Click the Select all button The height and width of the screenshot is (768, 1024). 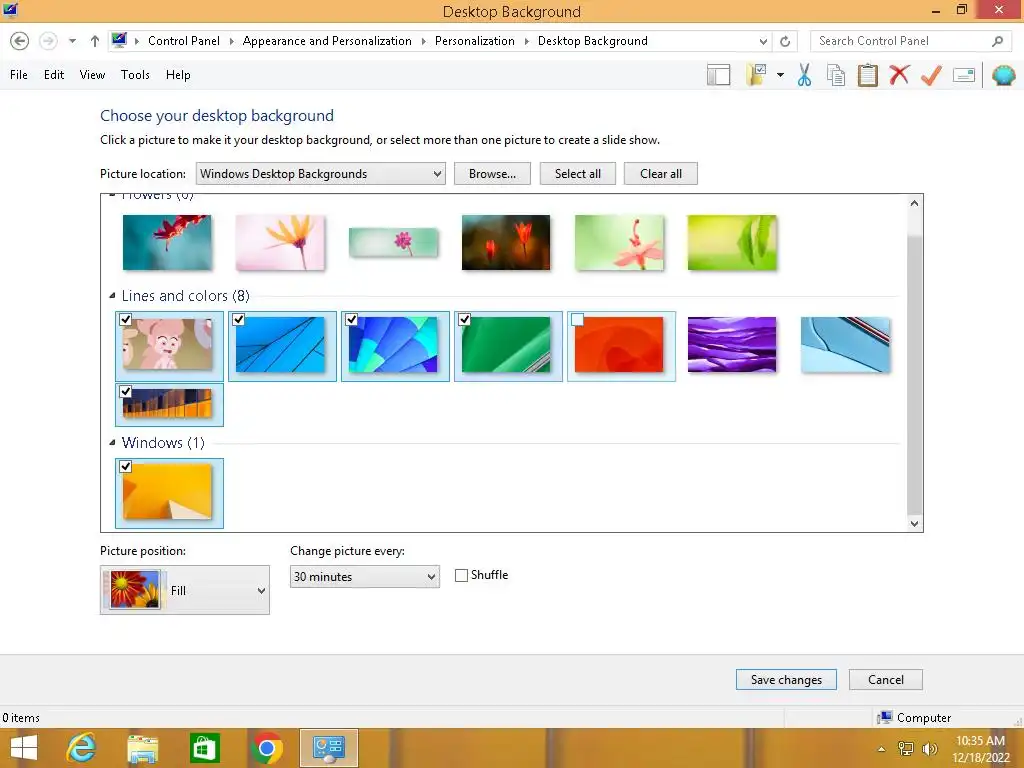[578, 174]
